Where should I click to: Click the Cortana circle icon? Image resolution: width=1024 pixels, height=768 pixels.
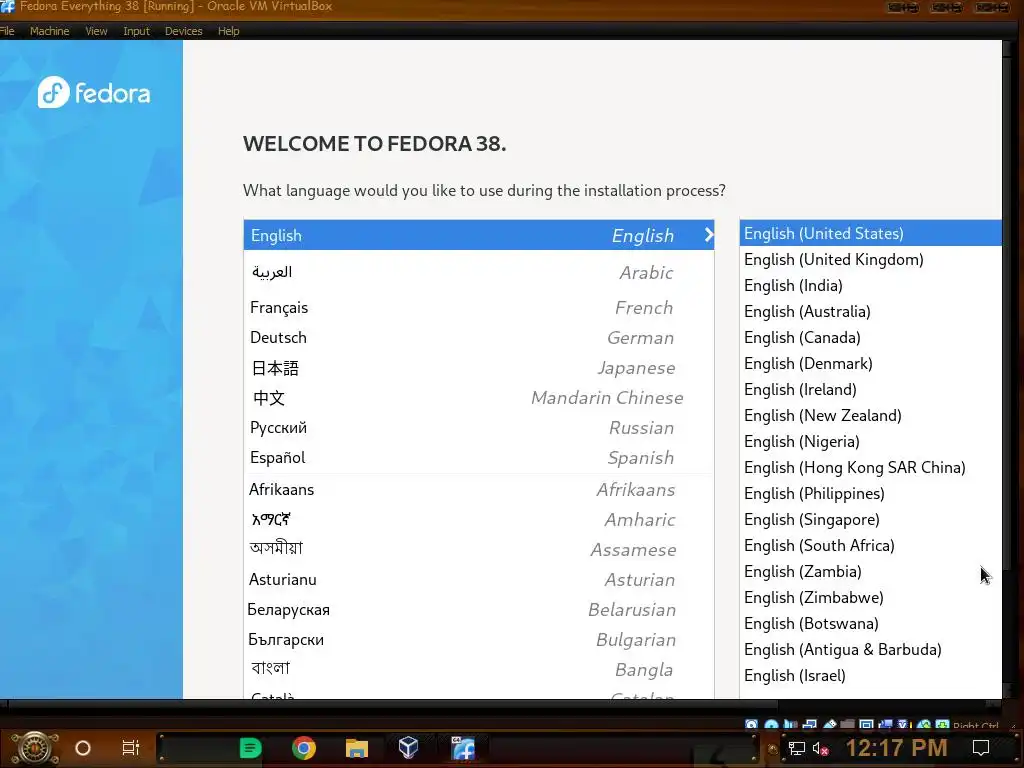83,748
